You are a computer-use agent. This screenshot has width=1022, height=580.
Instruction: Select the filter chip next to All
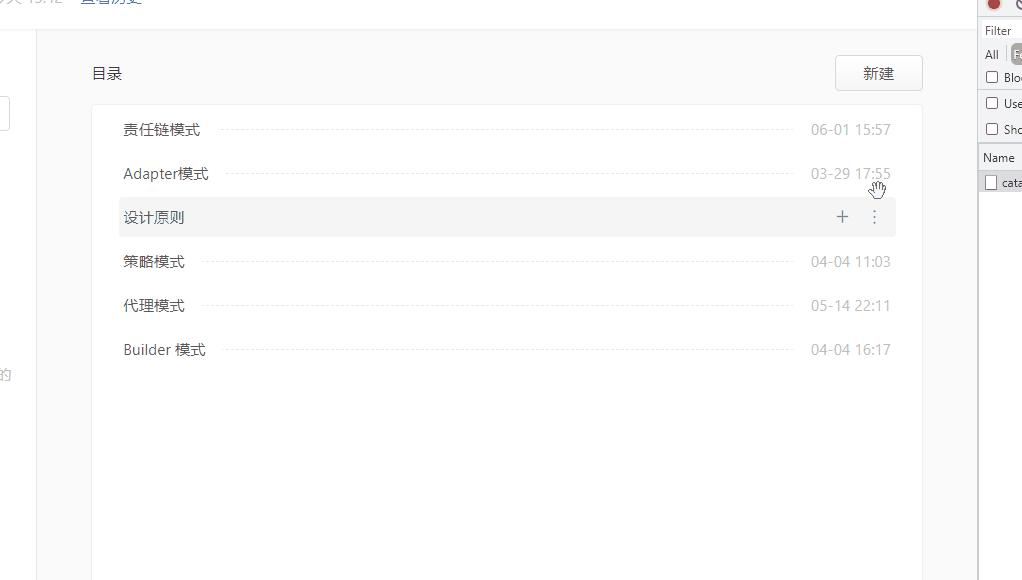pyautogui.click(x=1016, y=55)
